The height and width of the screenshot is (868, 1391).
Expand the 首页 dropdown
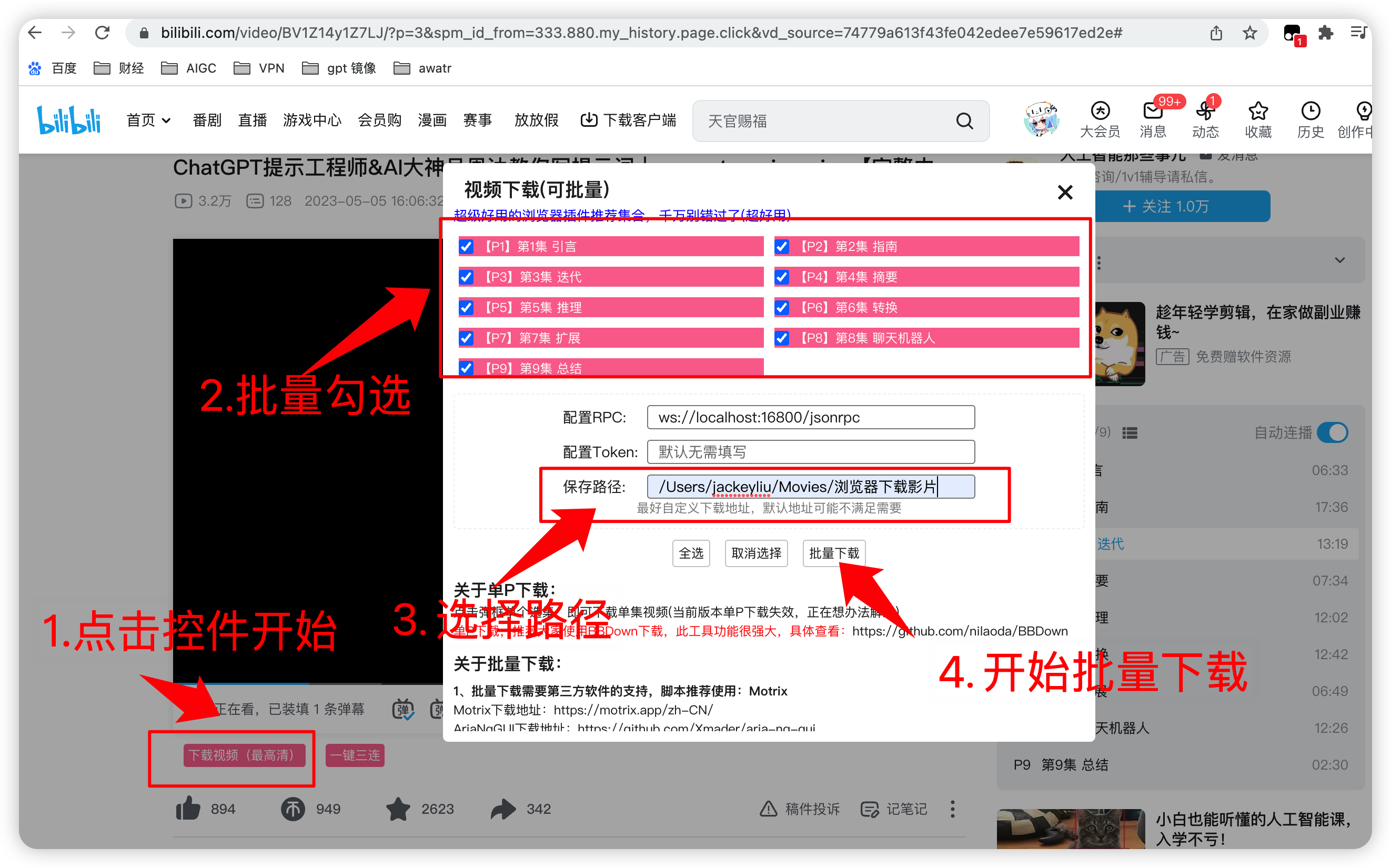[149, 120]
